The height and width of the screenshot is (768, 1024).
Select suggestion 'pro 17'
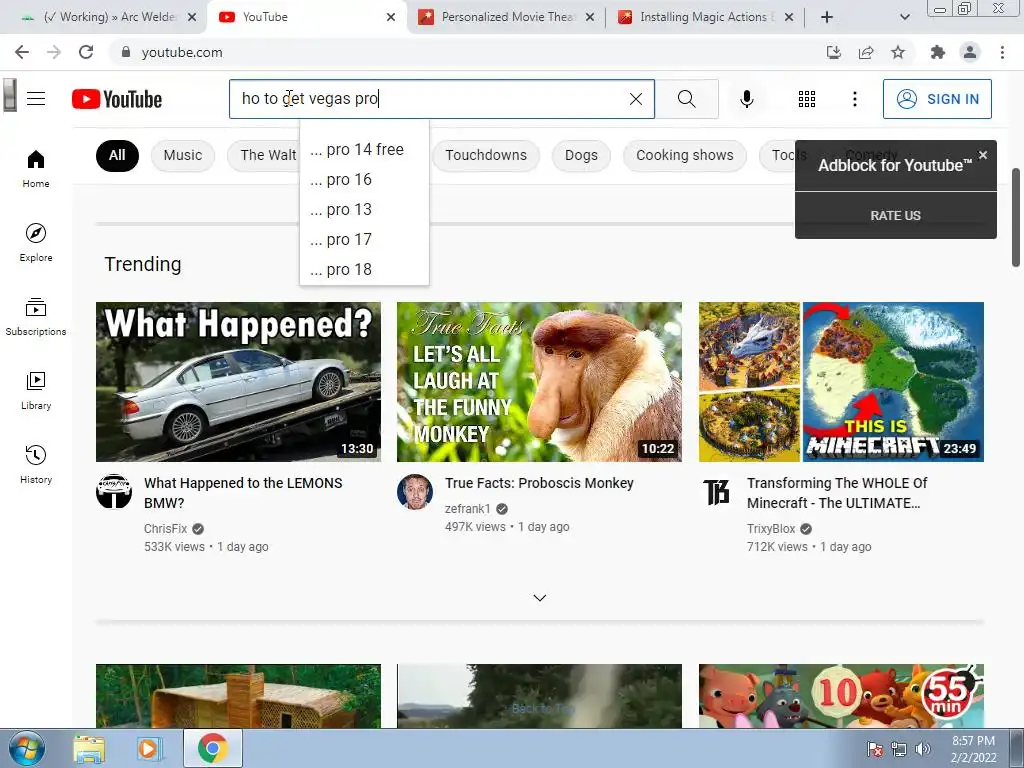pos(364,240)
